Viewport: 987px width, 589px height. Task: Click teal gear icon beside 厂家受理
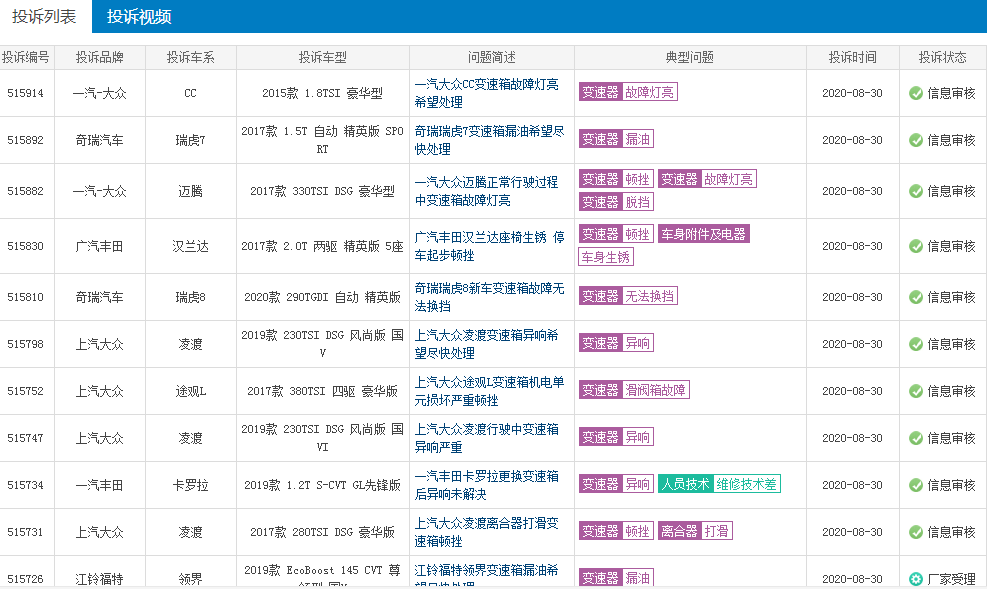click(x=916, y=579)
